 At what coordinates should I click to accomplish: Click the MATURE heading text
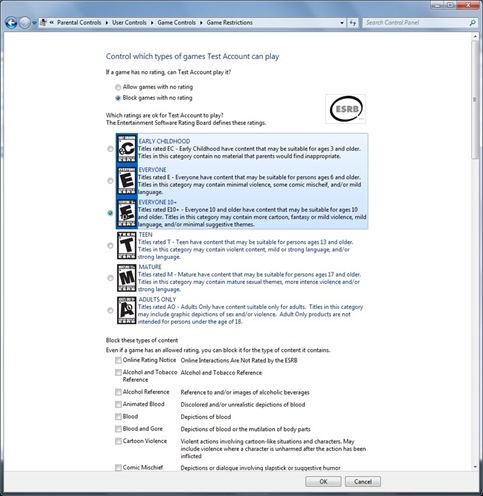150,267
